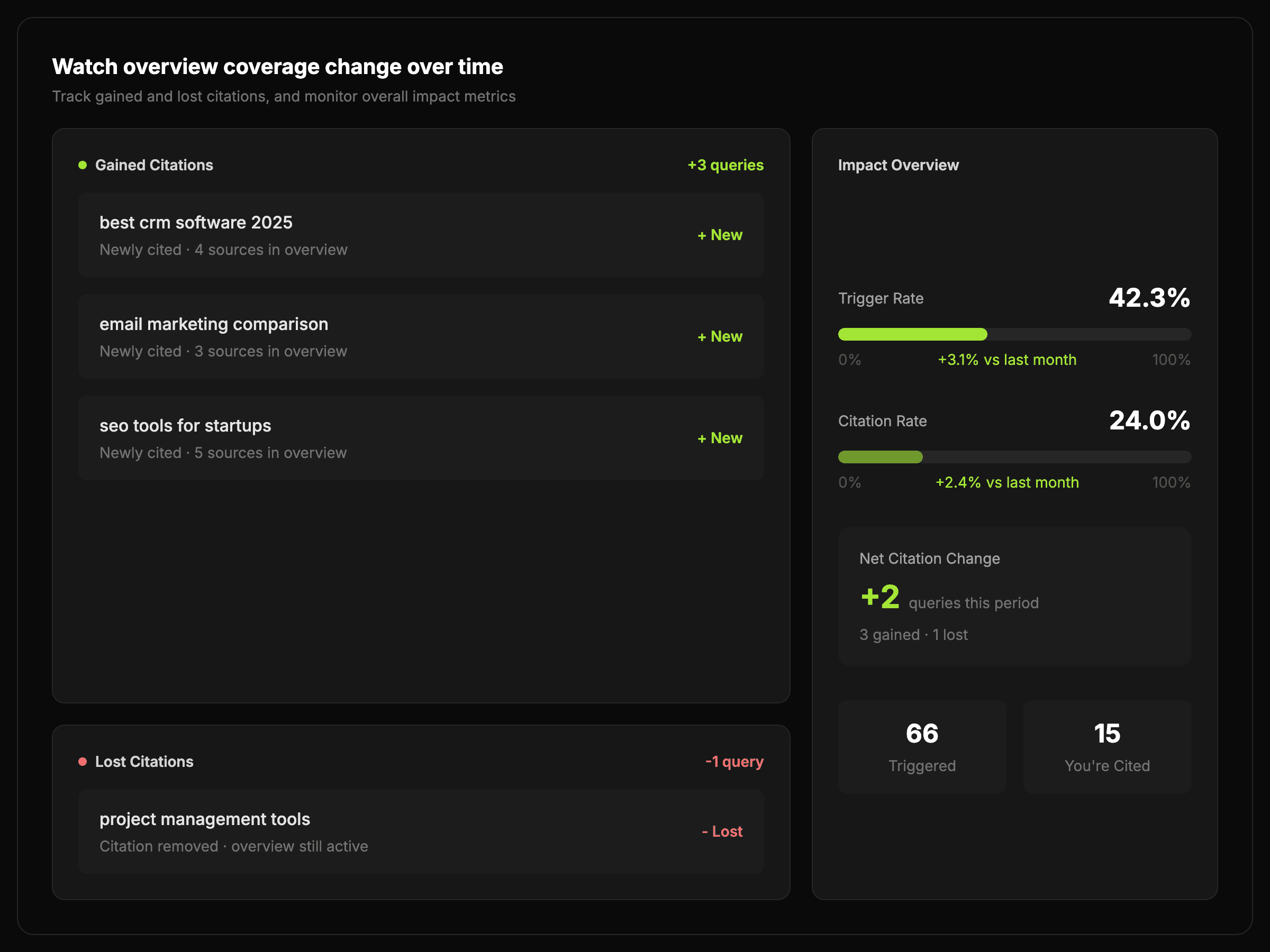The image size is (1270, 952).
Task: Click the Trigger Rate progress bar
Action: 1014,335
